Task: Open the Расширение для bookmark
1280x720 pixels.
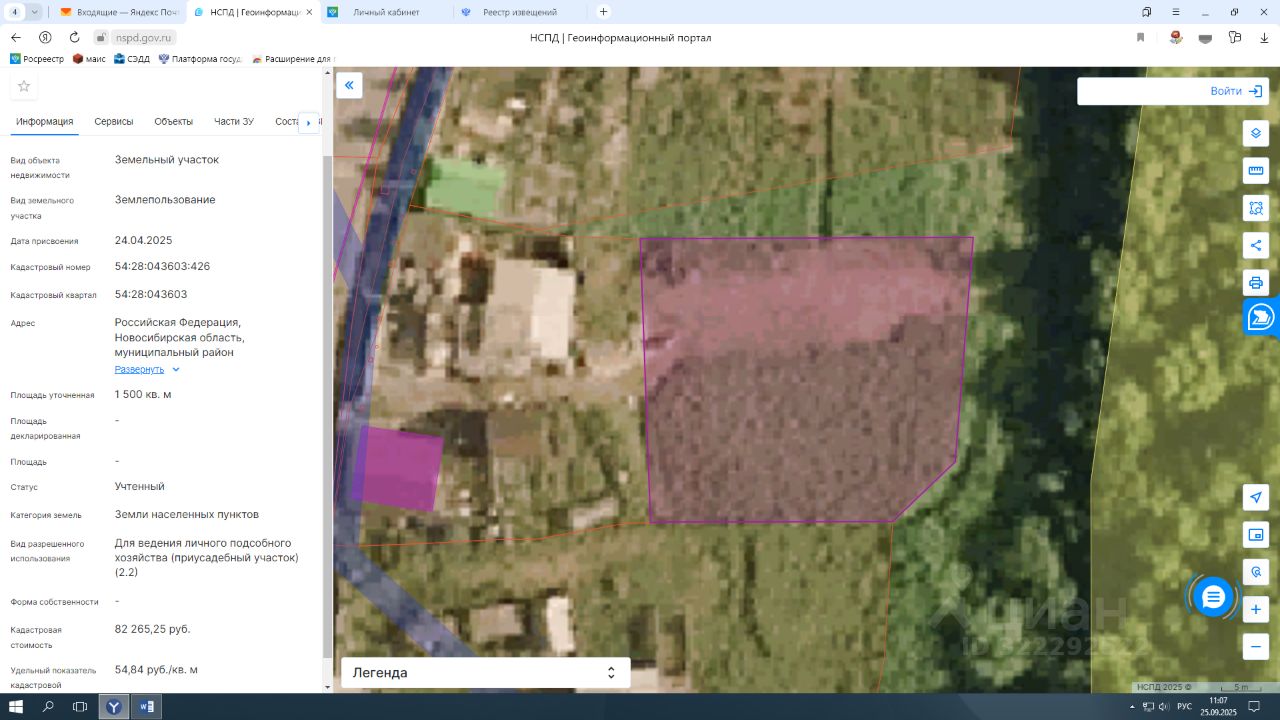Action: pyautogui.click(x=291, y=59)
